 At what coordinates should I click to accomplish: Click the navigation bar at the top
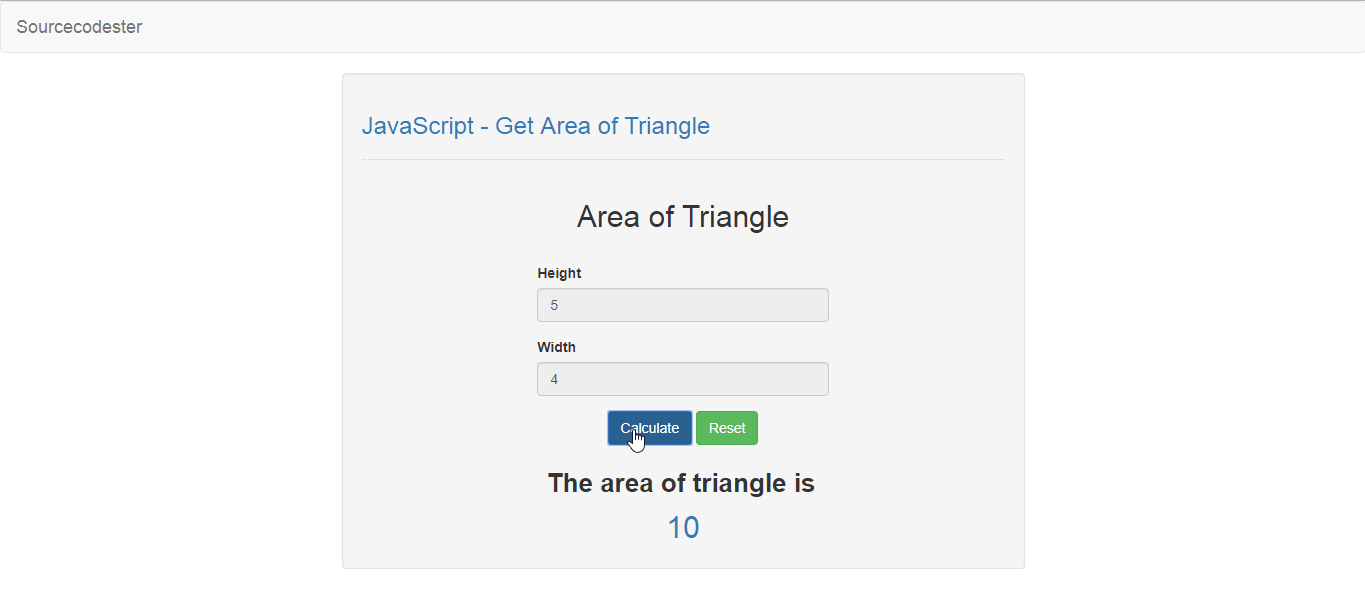point(683,27)
